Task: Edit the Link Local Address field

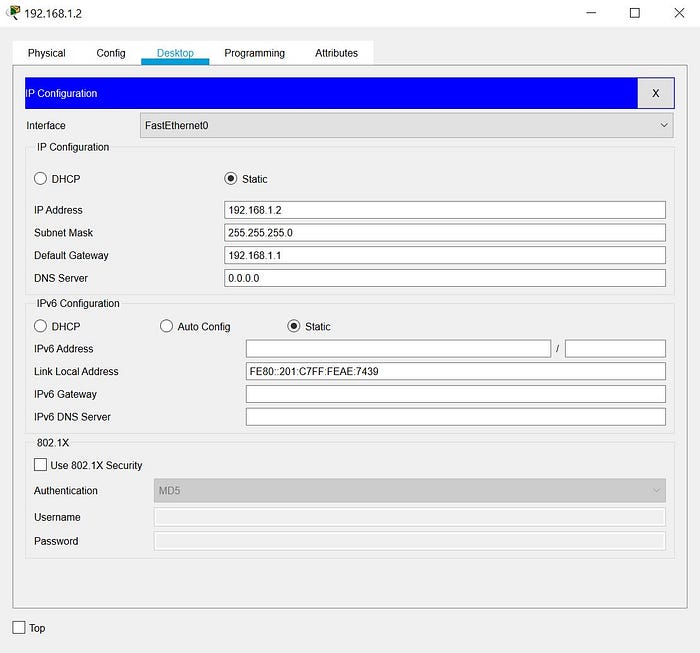Action: coord(455,371)
